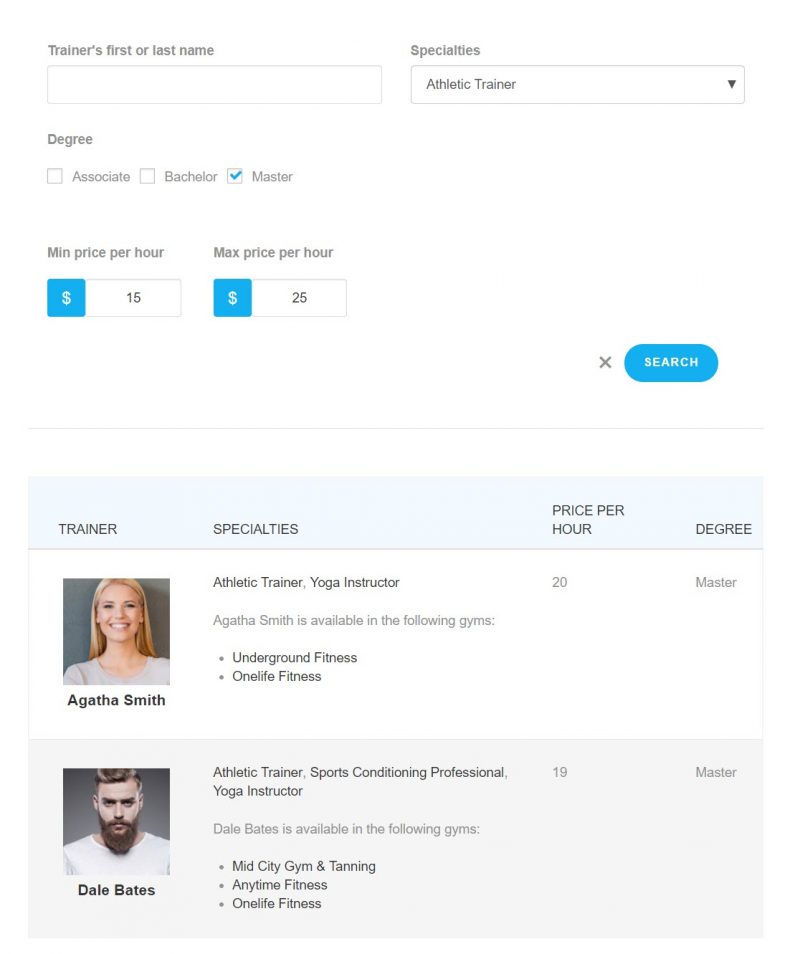Click the Master degree cell for Agatha Smith
The width and height of the screenshot is (800, 954).
(x=716, y=583)
